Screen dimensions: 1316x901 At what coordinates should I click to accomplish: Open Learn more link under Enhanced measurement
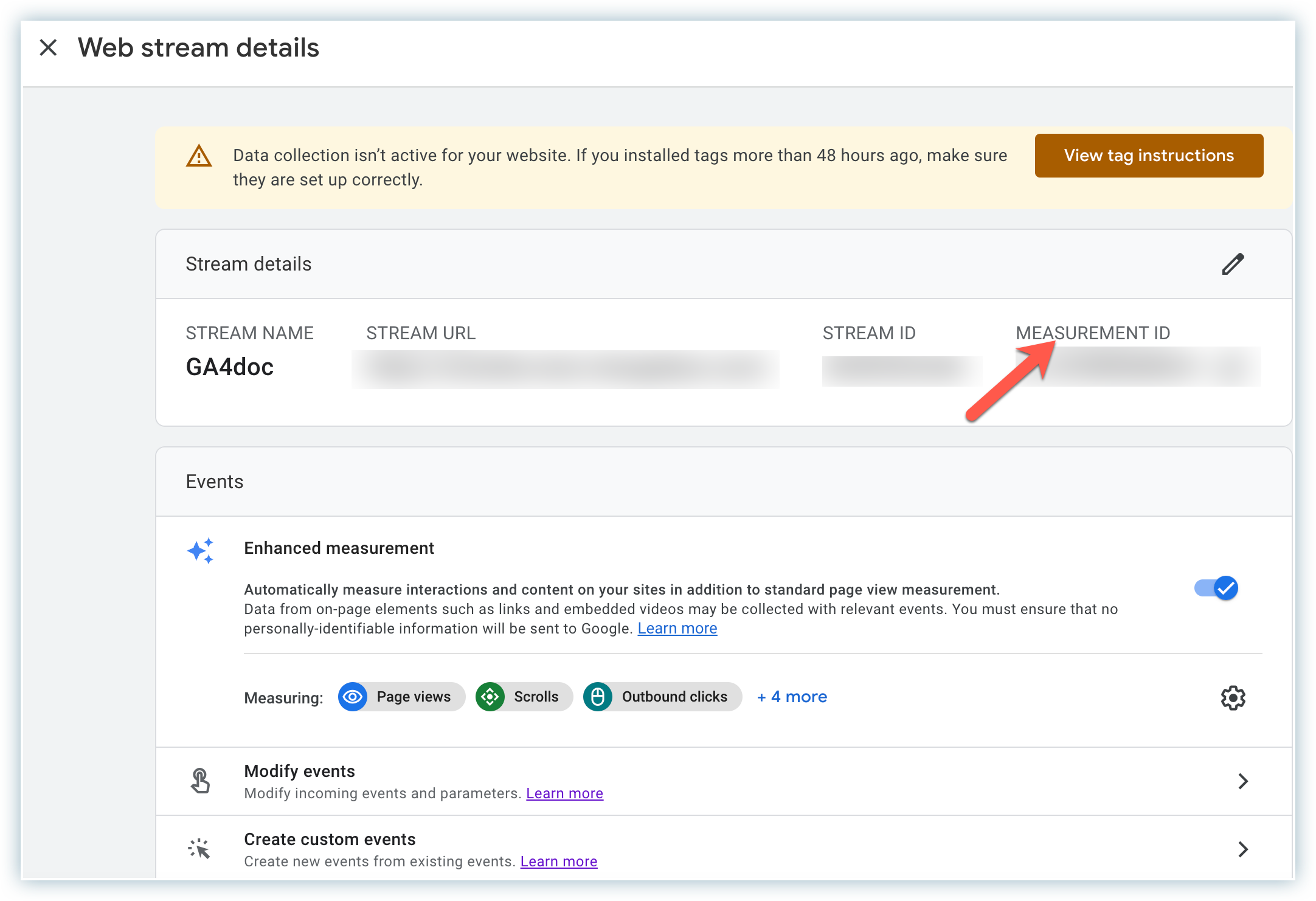click(677, 629)
